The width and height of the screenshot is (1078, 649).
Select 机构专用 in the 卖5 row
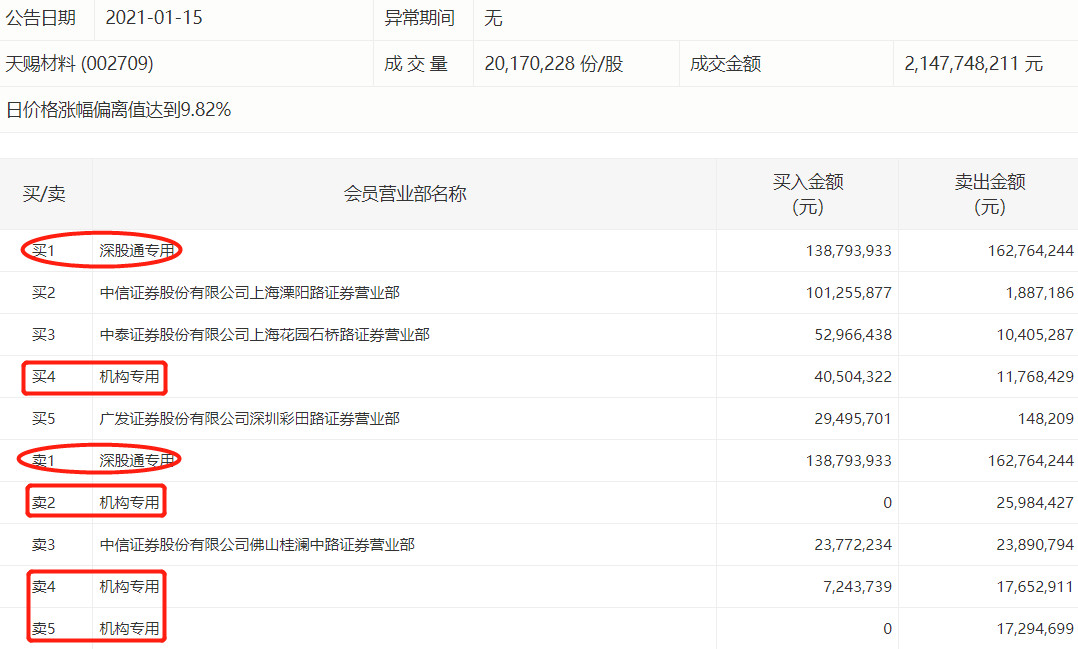tap(129, 629)
